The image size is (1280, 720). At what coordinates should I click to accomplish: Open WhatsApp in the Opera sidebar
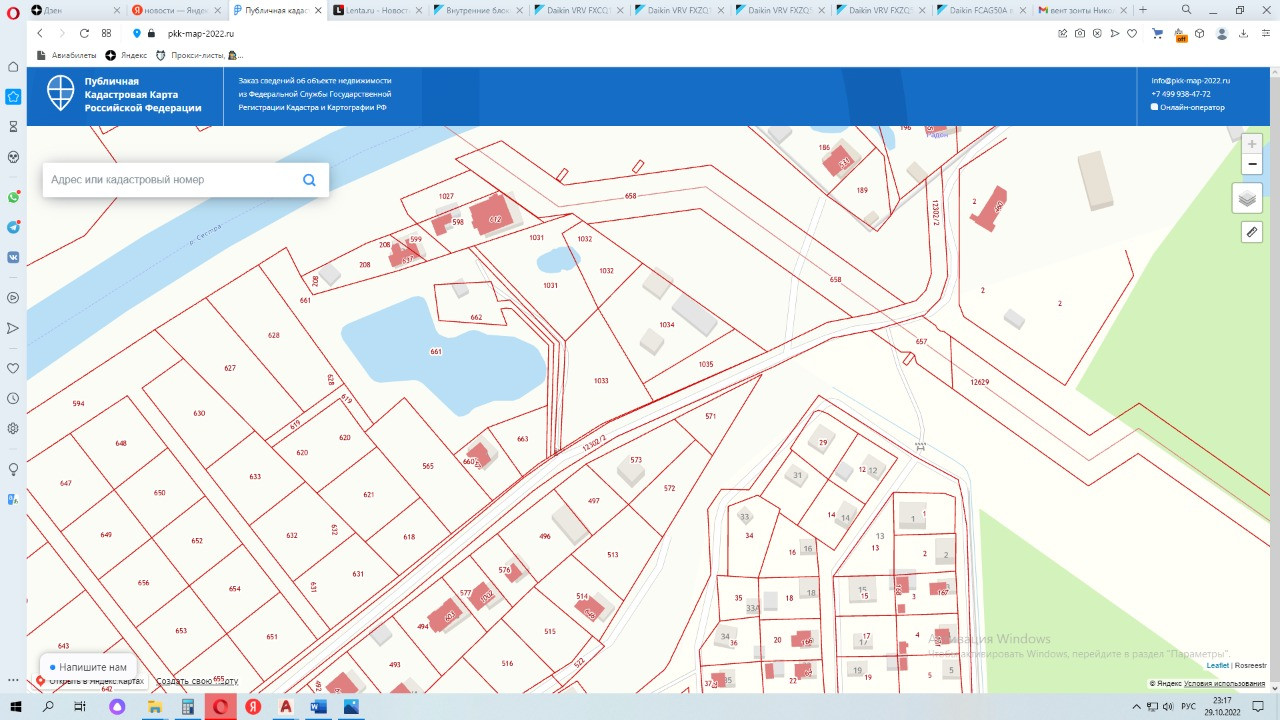tap(13, 197)
